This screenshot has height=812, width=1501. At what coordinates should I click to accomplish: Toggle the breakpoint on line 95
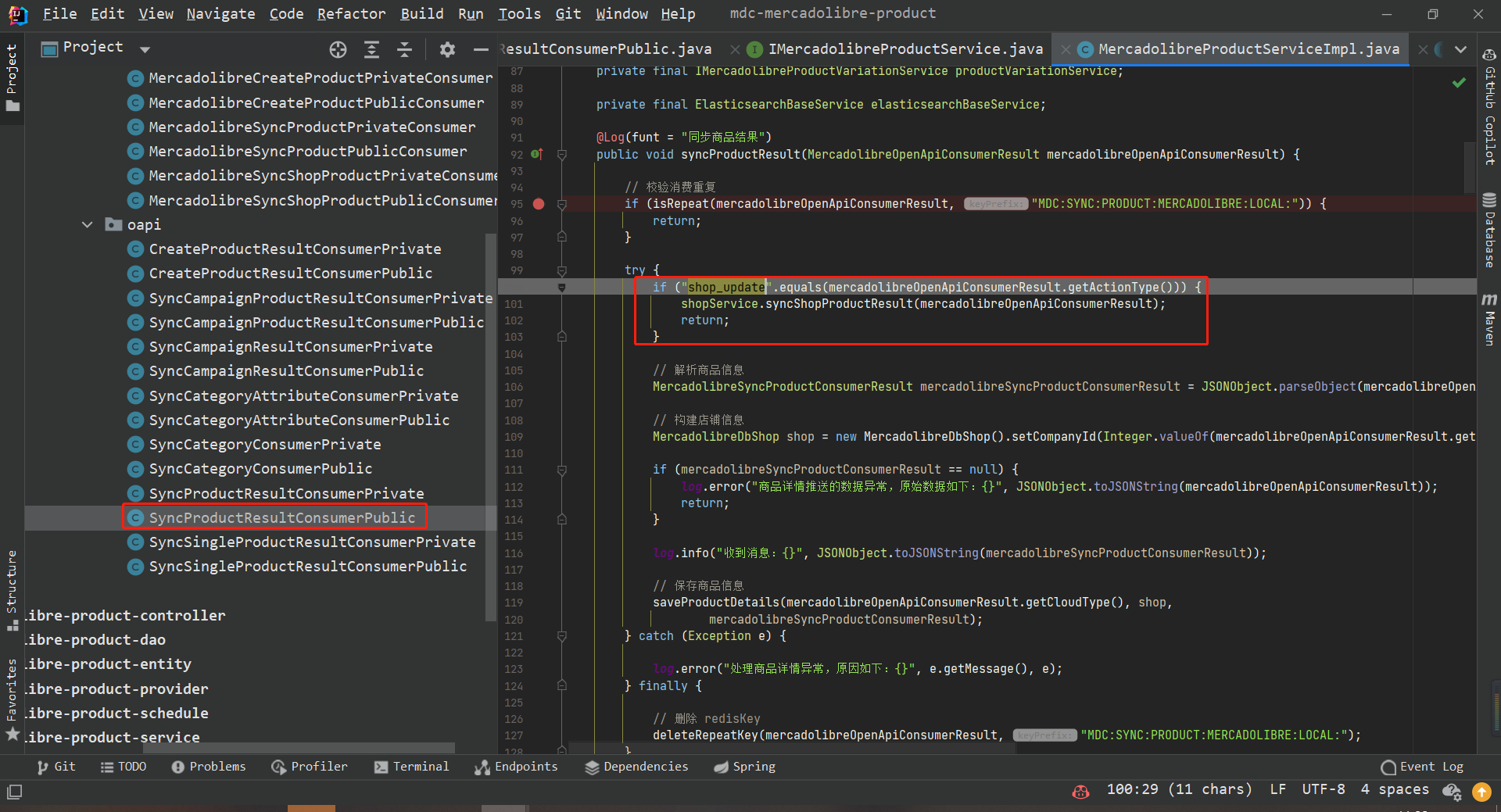(539, 204)
